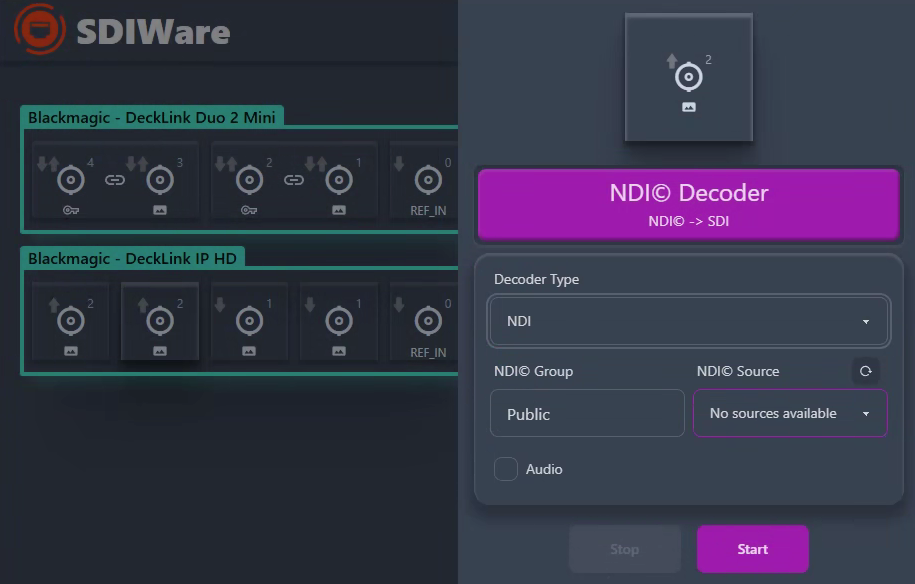Image resolution: width=915 pixels, height=584 pixels.
Task: Click into the Public NDI Group field
Action: point(587,413)
